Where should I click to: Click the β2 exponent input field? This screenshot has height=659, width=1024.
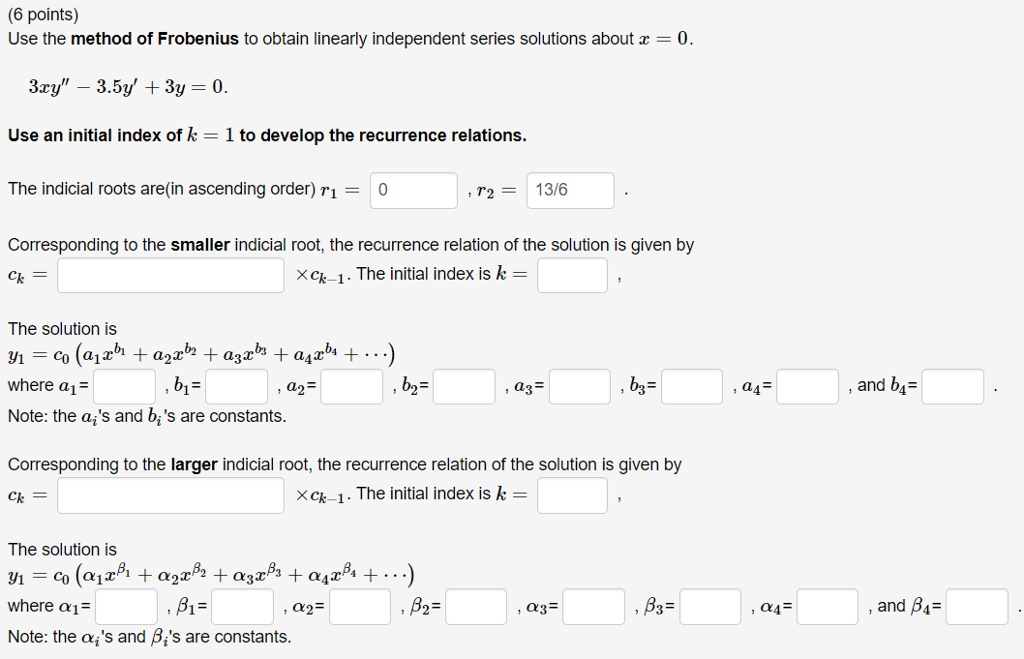click(478, 607)
